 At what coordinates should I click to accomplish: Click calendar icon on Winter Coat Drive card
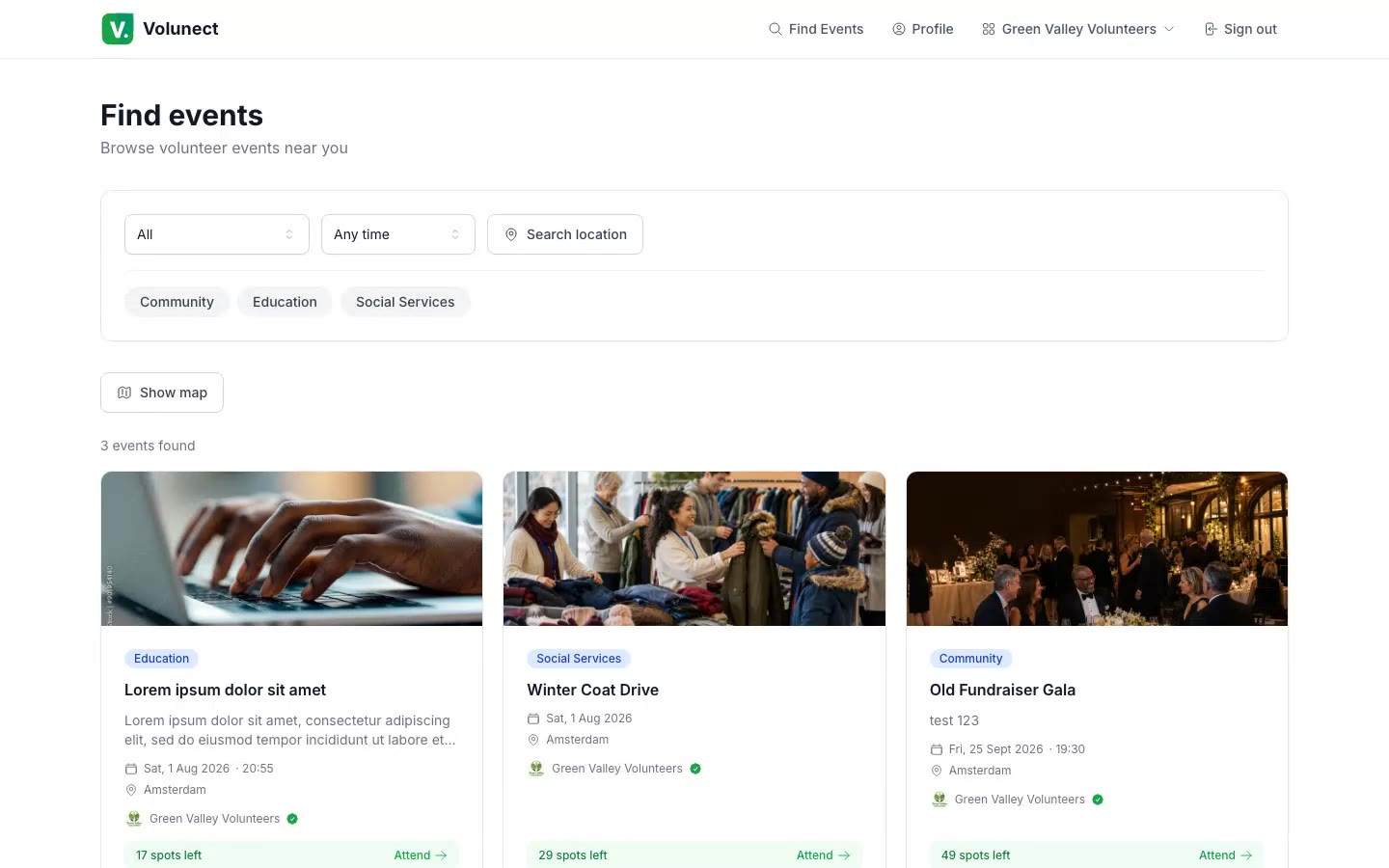(x=533, y=719)
